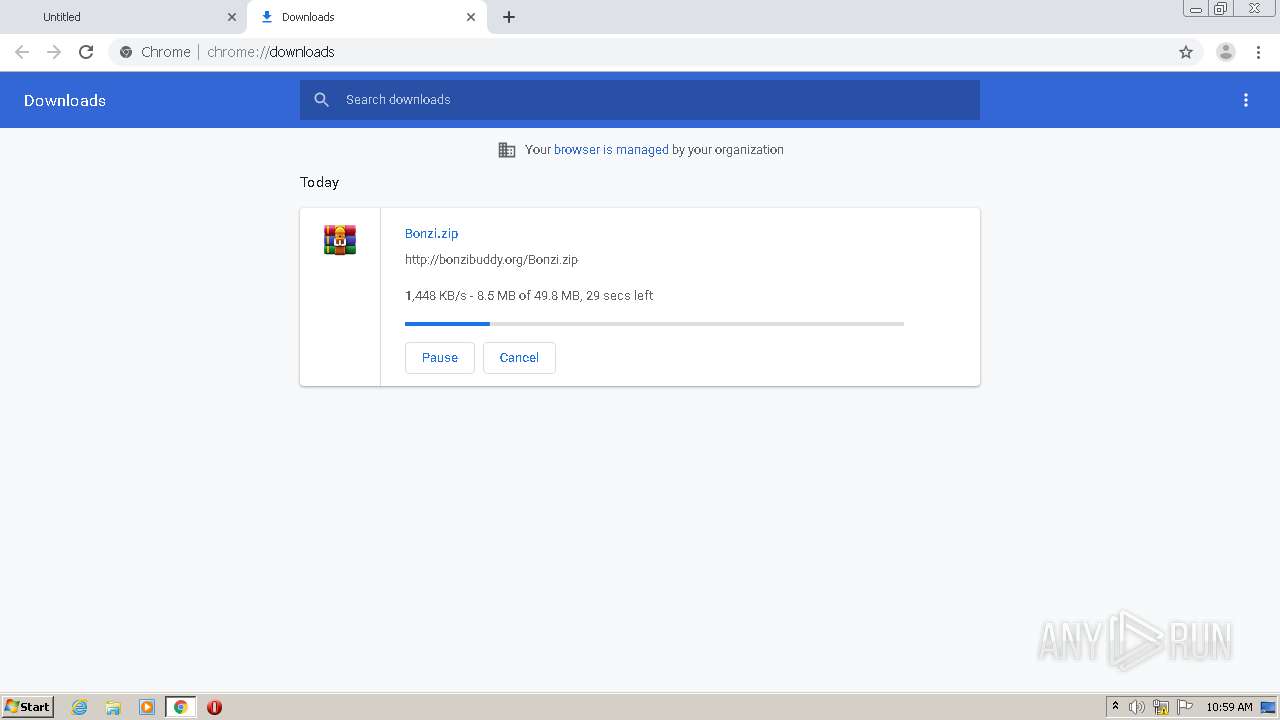Open the volume speaker tray icon

click(1137, 707)
